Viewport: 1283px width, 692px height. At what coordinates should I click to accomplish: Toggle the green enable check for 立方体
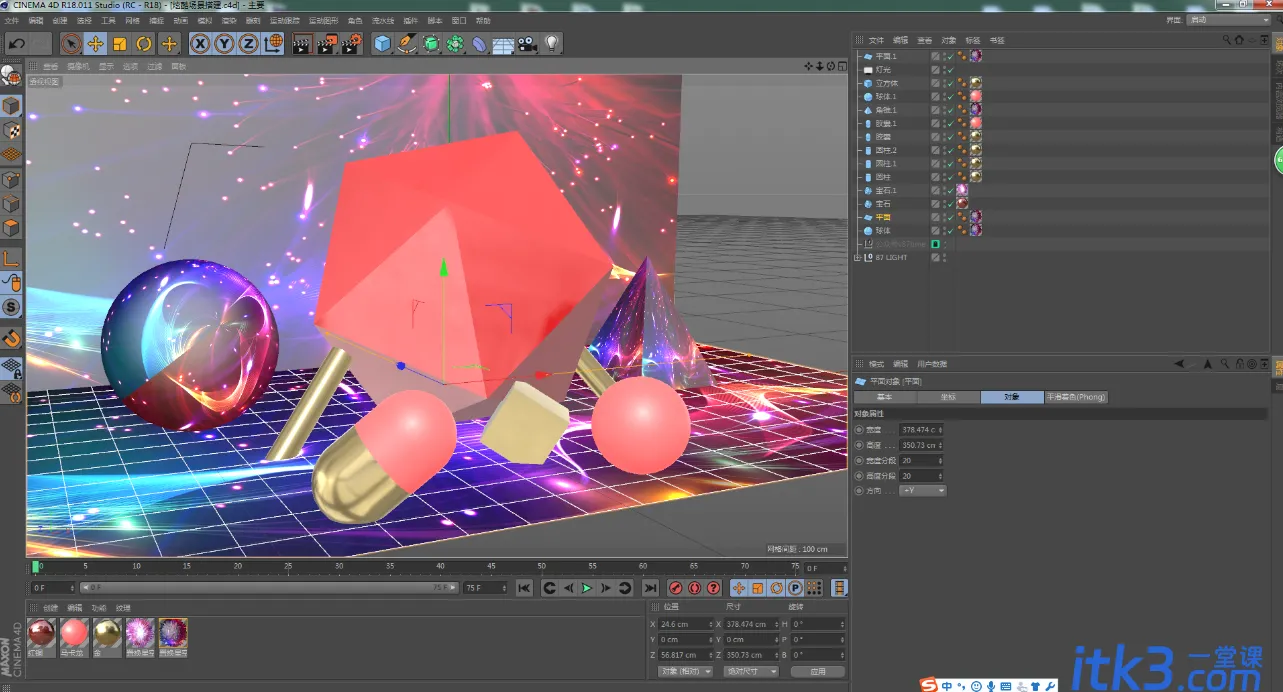coord(950,83)
